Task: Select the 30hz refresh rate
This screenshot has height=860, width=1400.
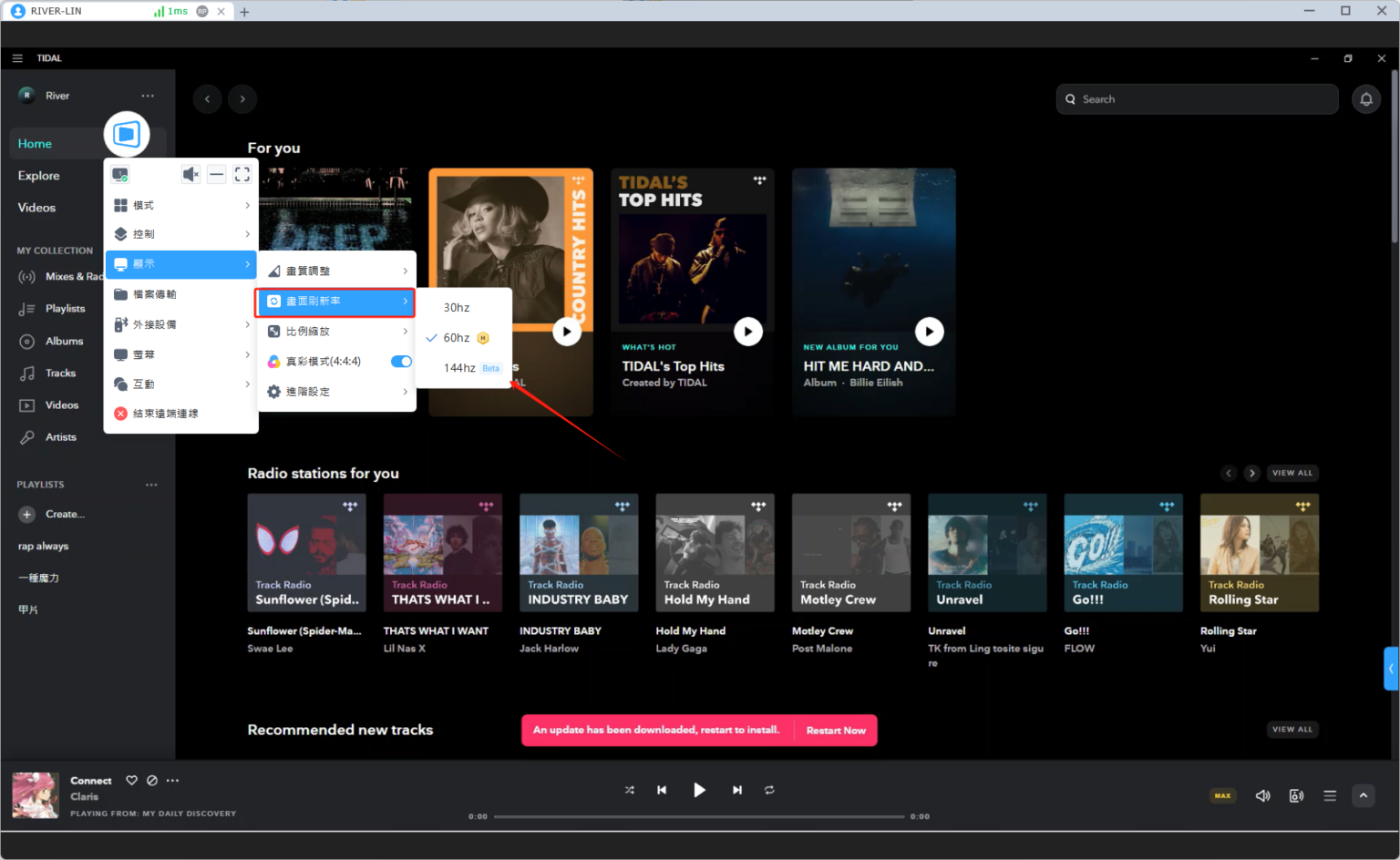Action: click(x=457, y=308)
